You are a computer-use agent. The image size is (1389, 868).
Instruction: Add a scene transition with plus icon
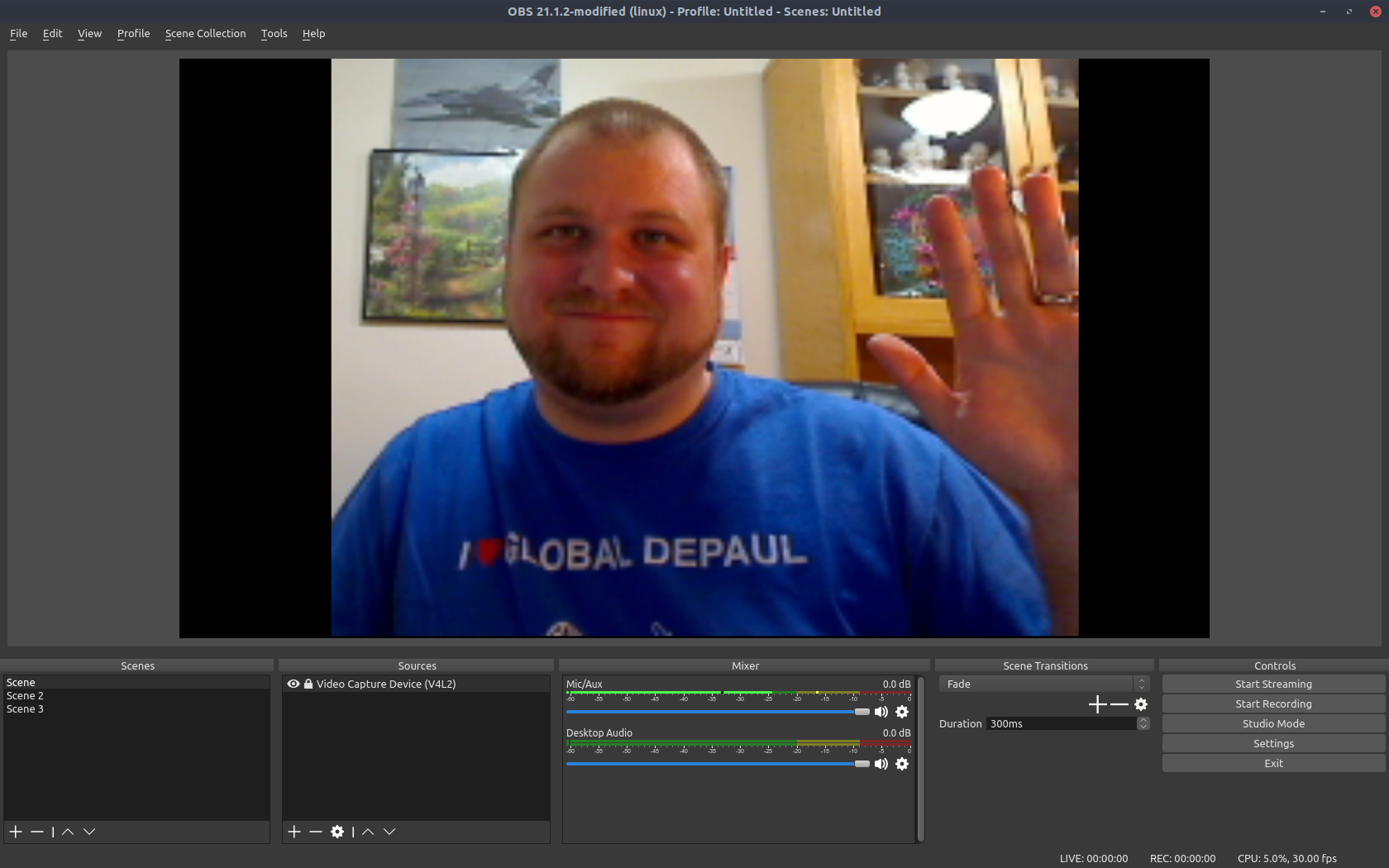tap(1097, 704)
